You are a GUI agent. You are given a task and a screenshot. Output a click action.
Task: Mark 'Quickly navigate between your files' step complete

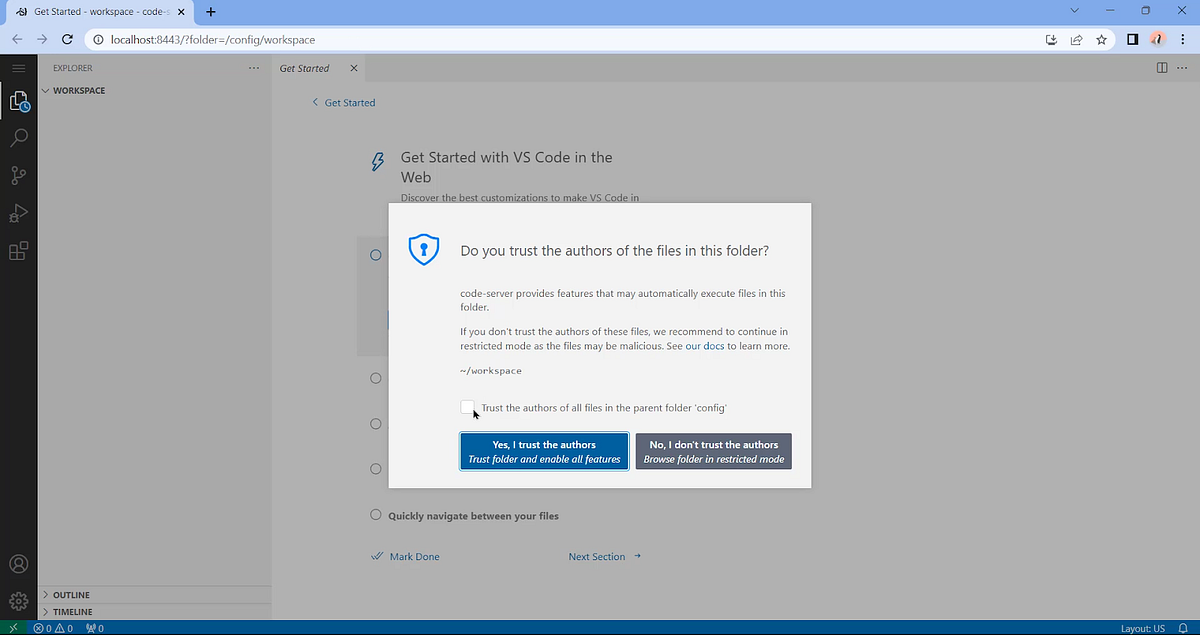tap(375, 514)
